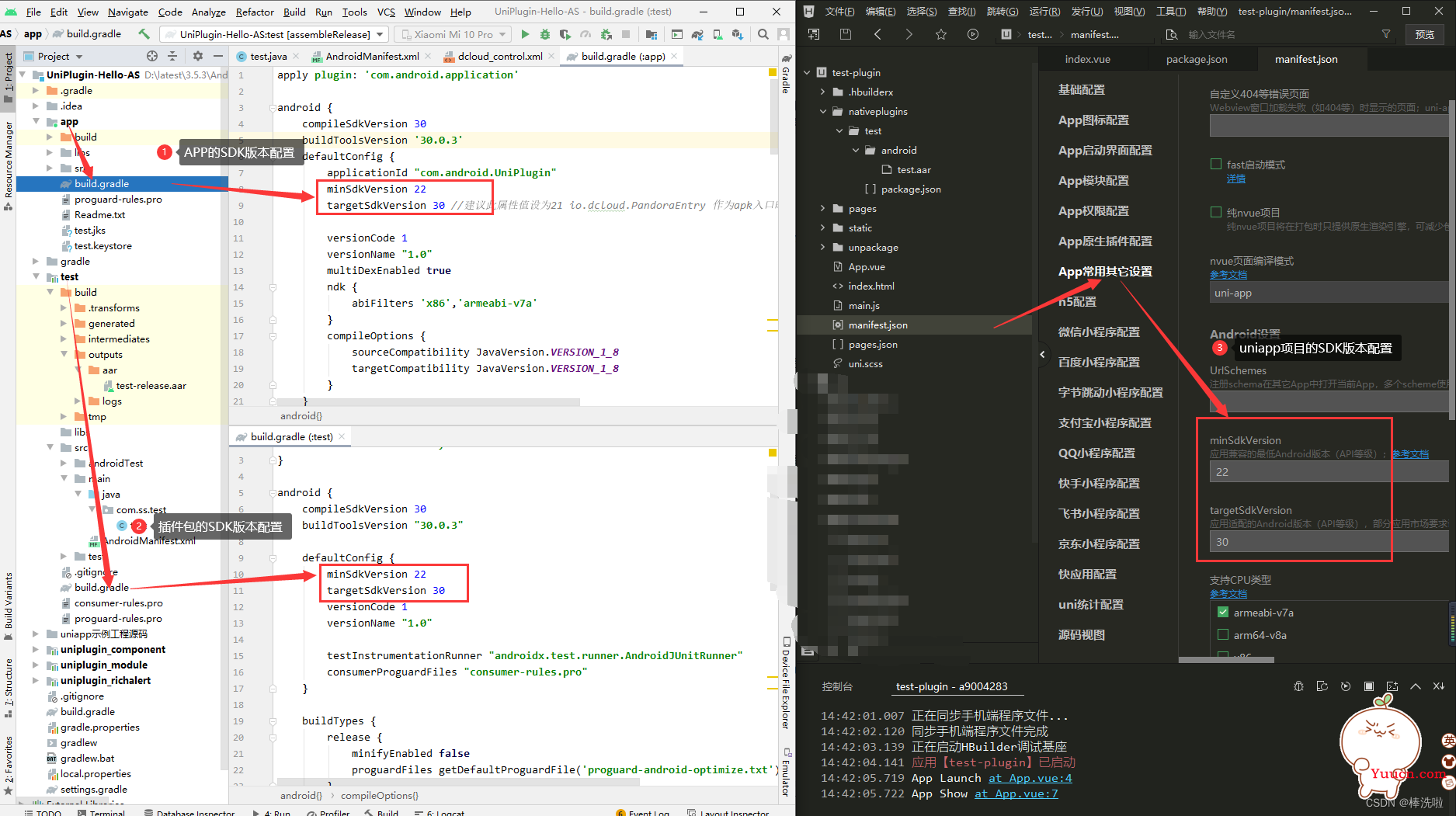Uncheck the armeabi-v7a CPU type

pos(1223,613)
